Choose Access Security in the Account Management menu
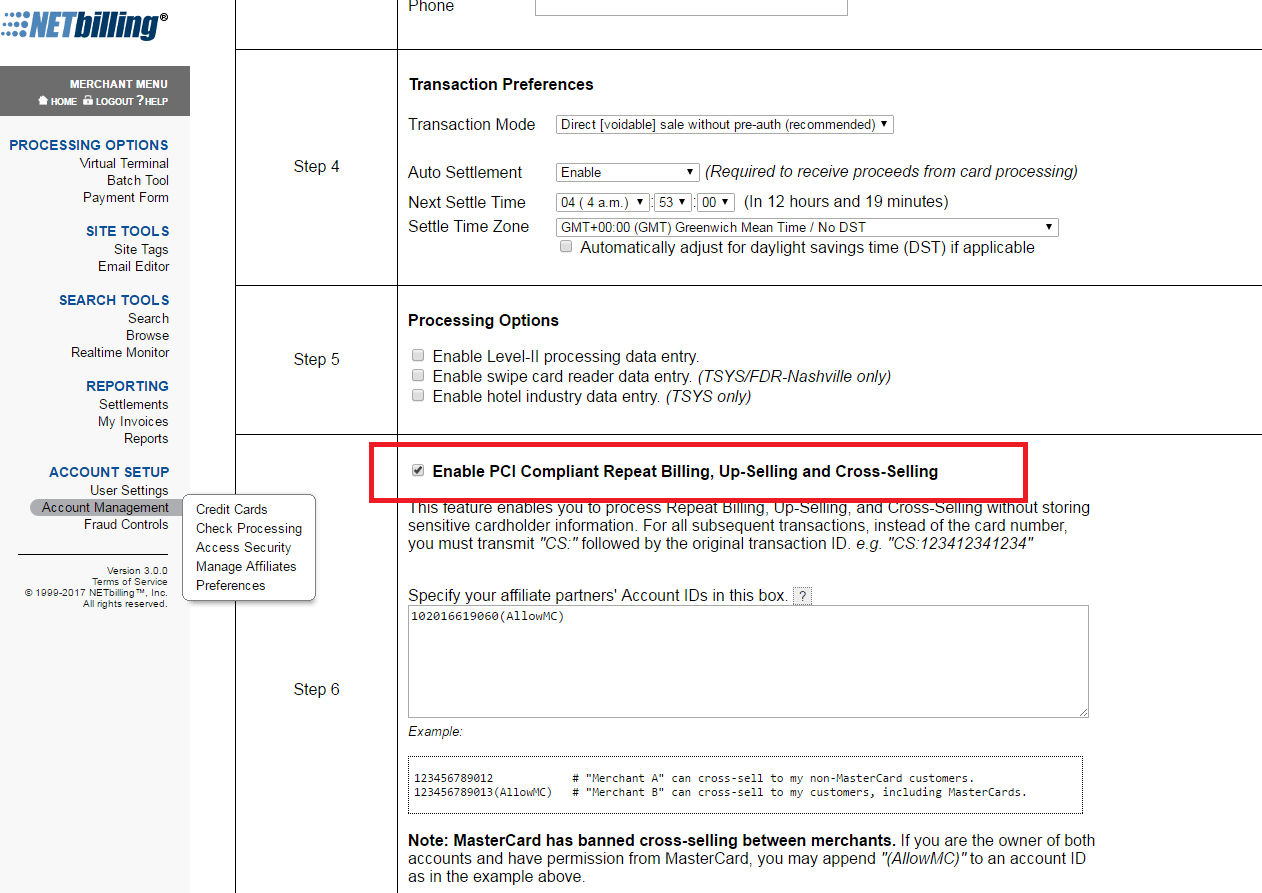The width and height of the screenshot is (1262, 893). pos(242,547)
